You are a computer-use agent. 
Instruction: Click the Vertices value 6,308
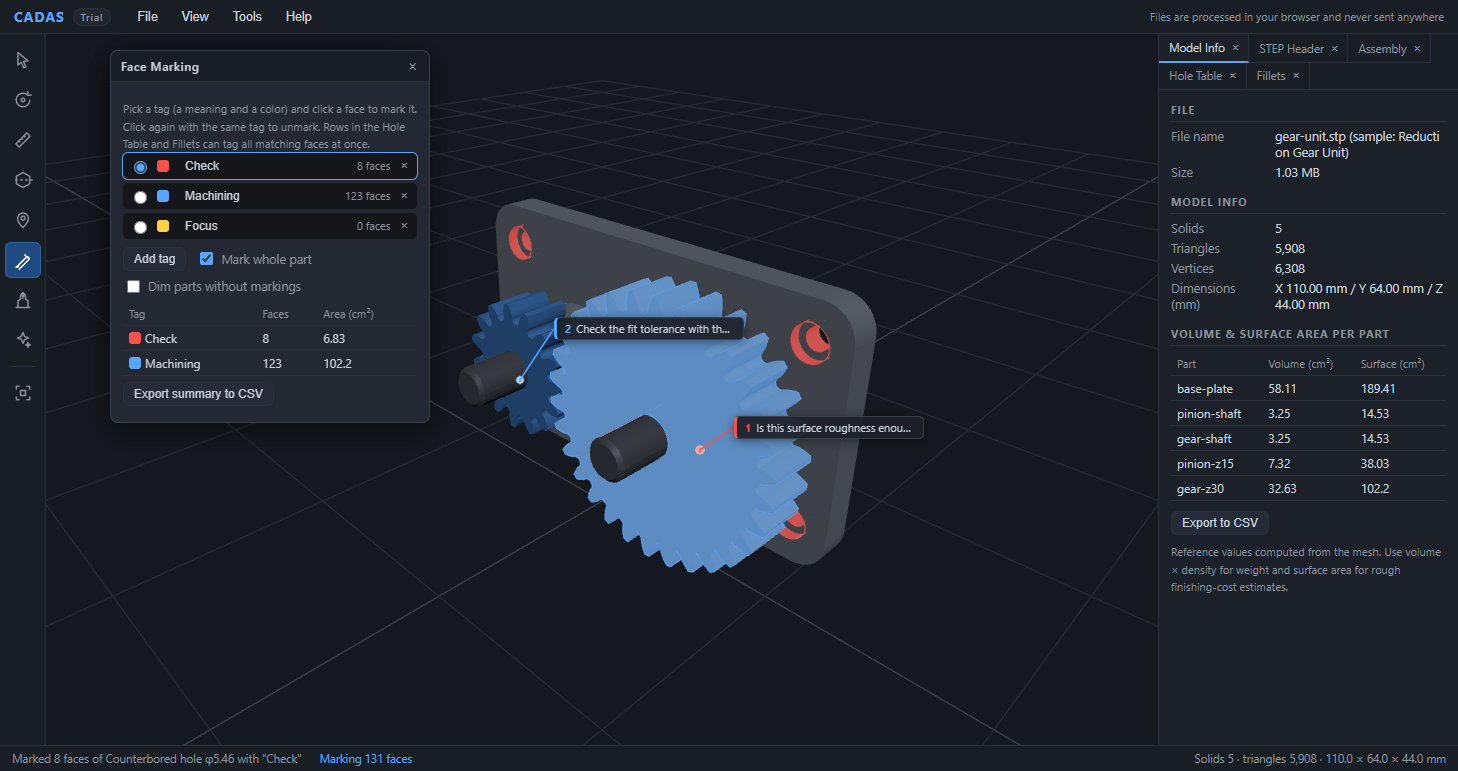[1290, 269]
